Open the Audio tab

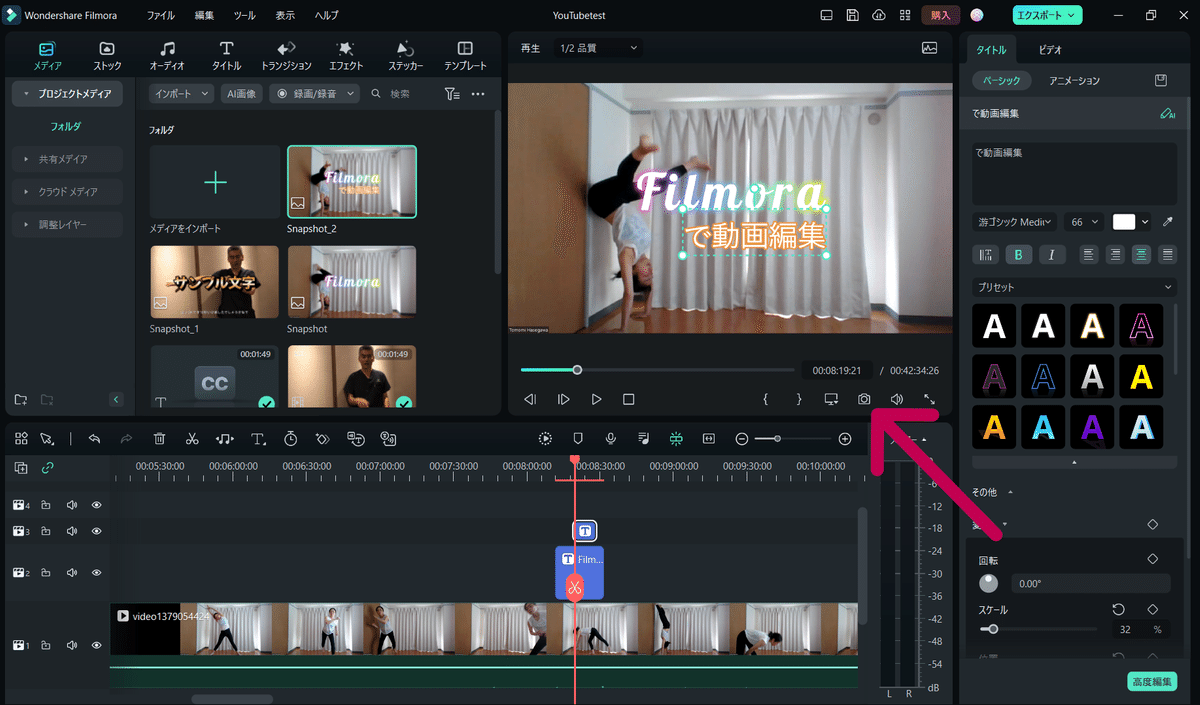pos(167,56)
